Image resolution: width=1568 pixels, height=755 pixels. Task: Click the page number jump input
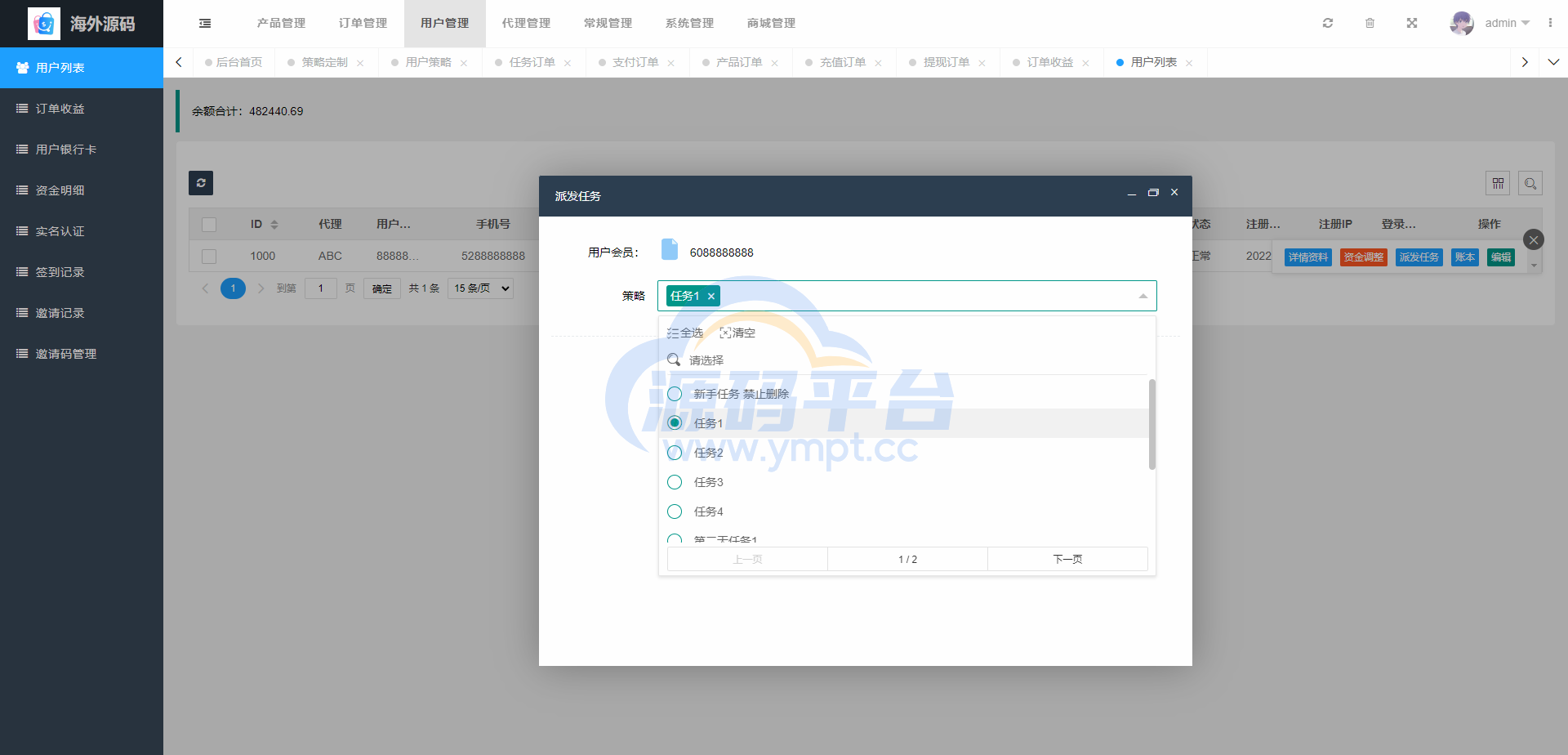tap(321, 288)
